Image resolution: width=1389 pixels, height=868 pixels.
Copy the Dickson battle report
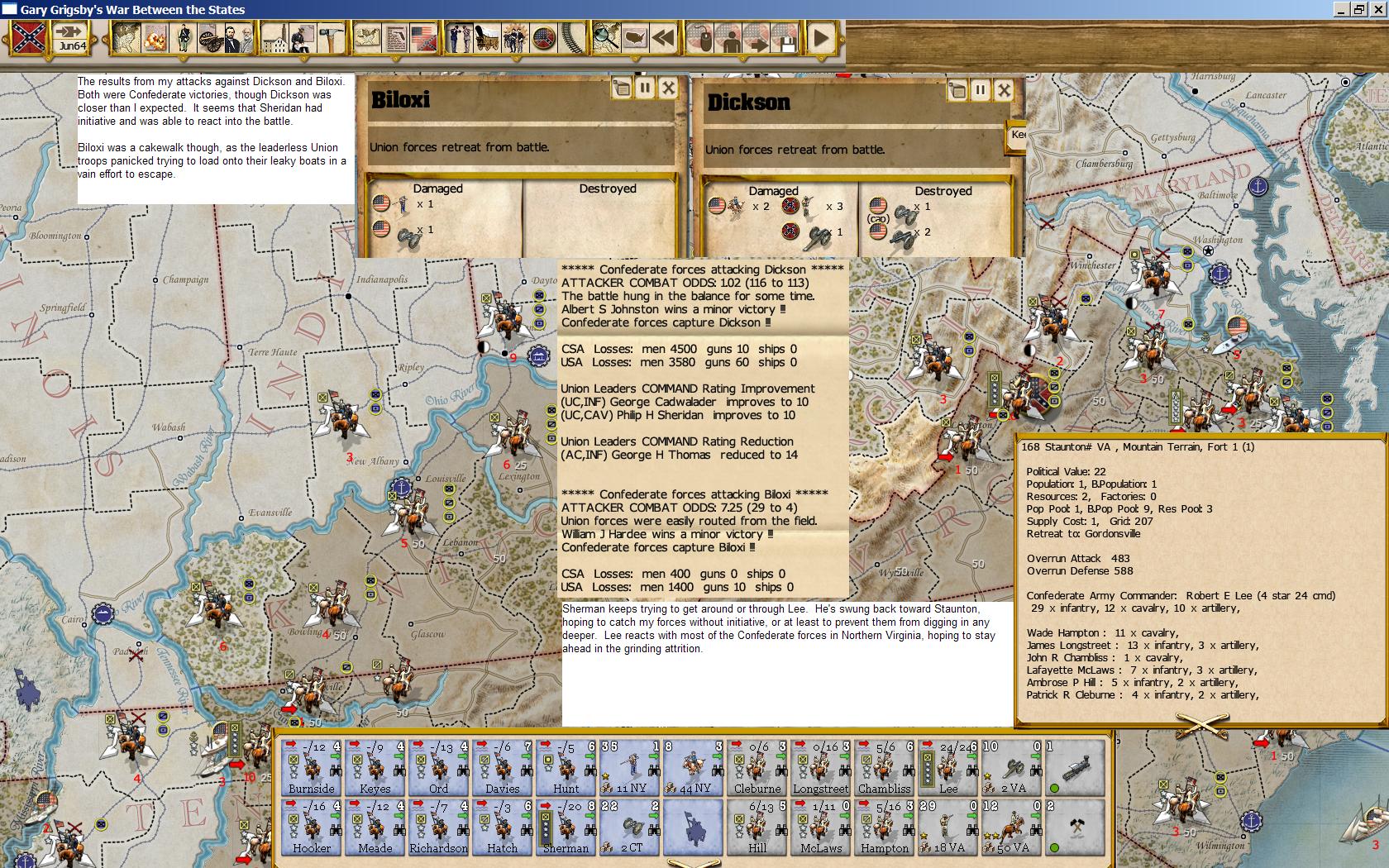coord(957,90)
